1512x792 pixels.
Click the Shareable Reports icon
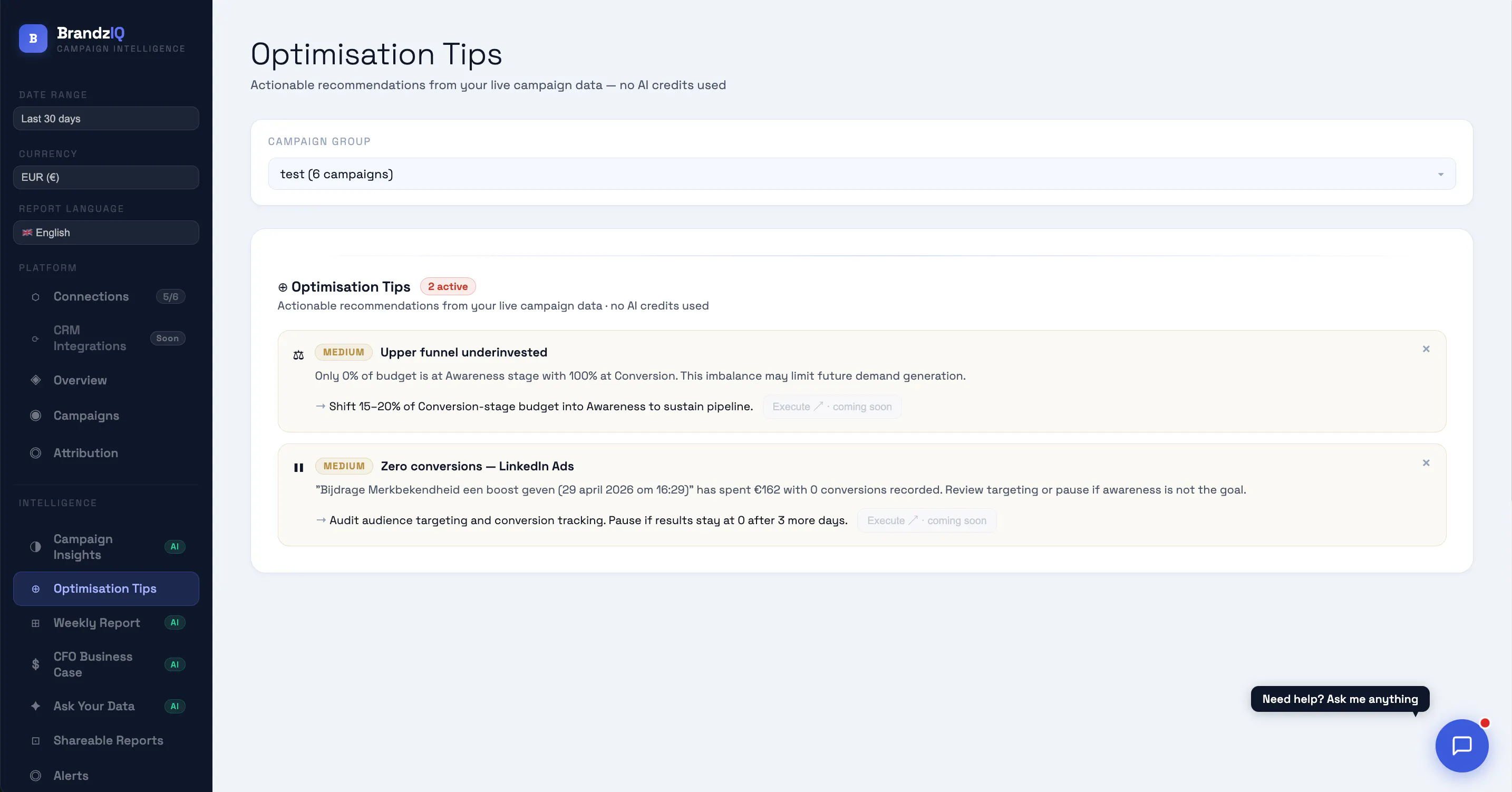point(35,741)
